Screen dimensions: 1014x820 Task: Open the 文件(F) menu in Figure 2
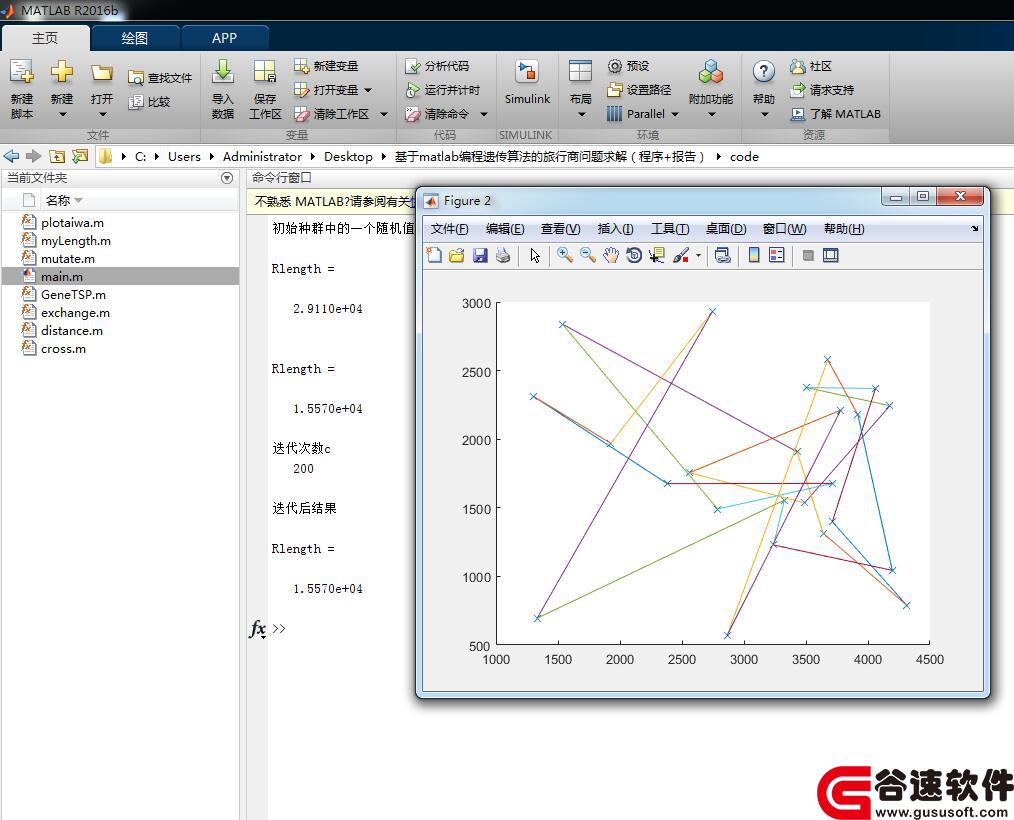(449, 229)
